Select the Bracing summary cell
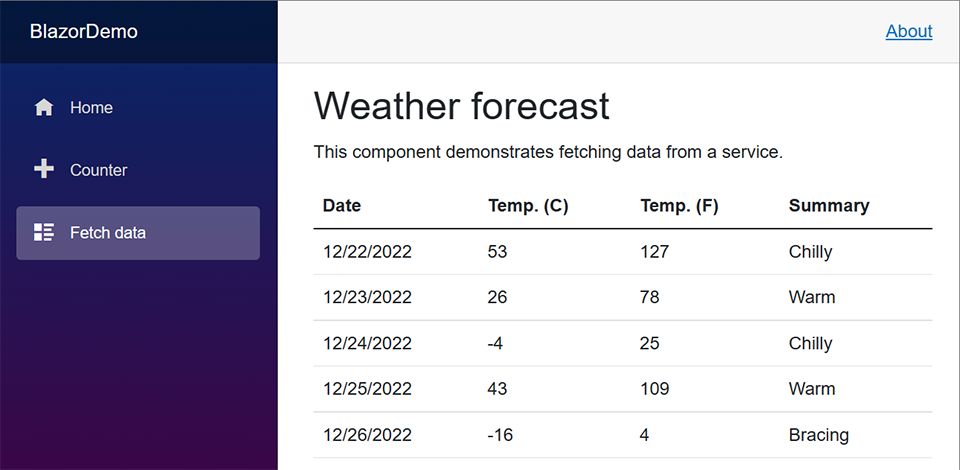Image resolution: width=960 pixels, height=470 pixels. point(818,435)
